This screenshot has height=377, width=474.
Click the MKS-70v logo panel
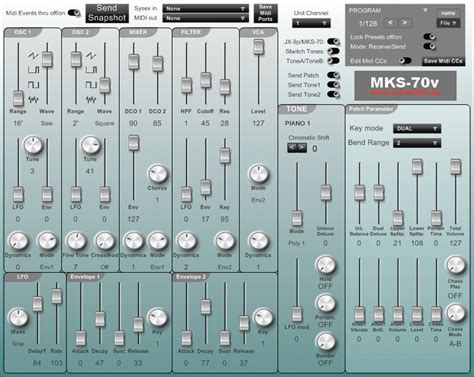point(405,86)
